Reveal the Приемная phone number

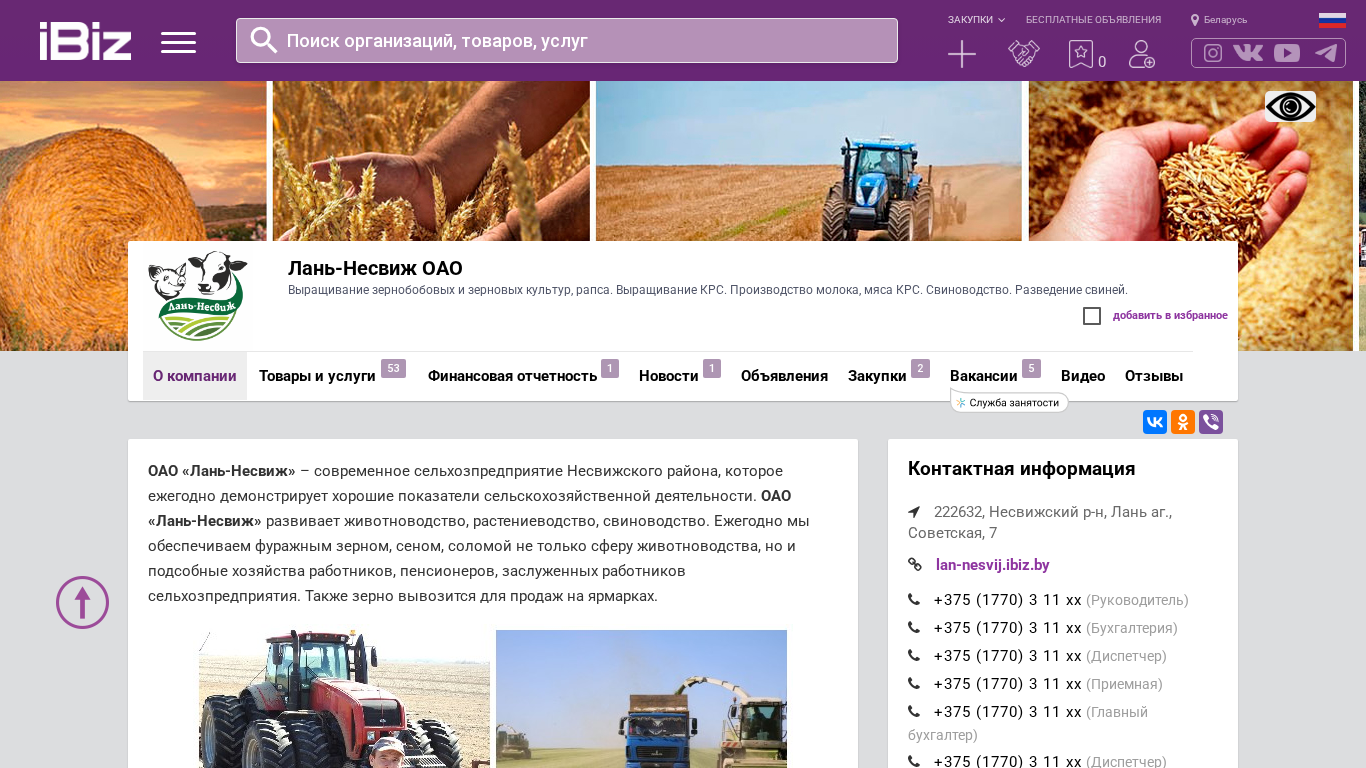(1007, 684)
